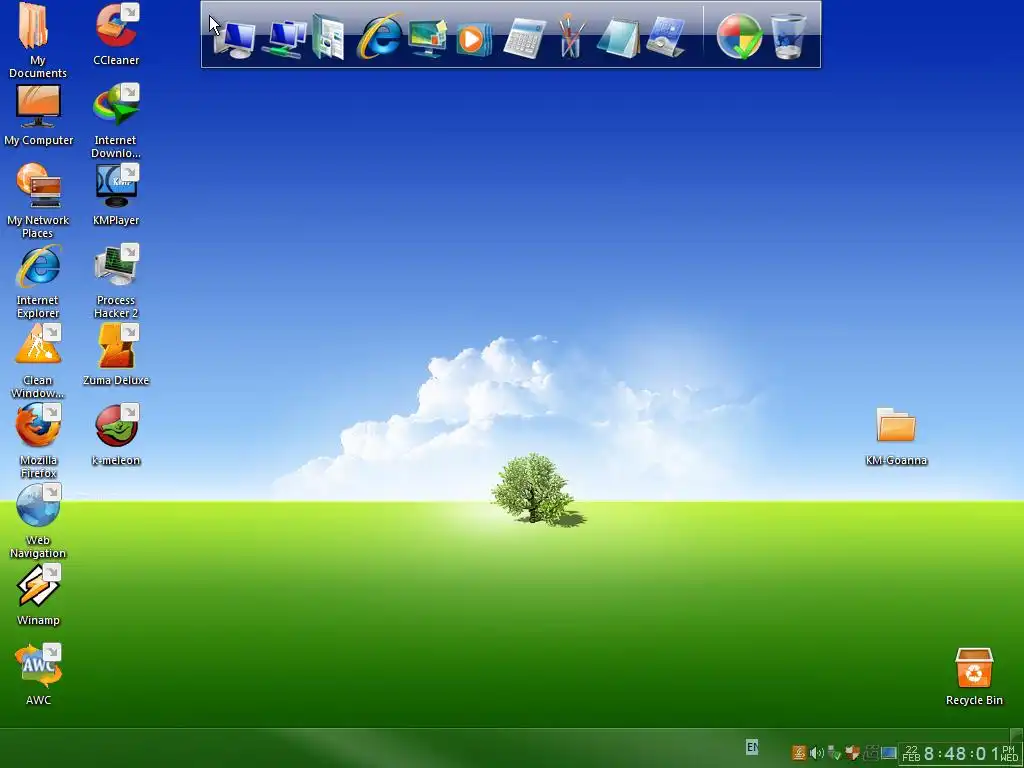This screenshot has width=1024, height=768.
Task: Select the My Computer desktop icon
Action: pos(38,115)
